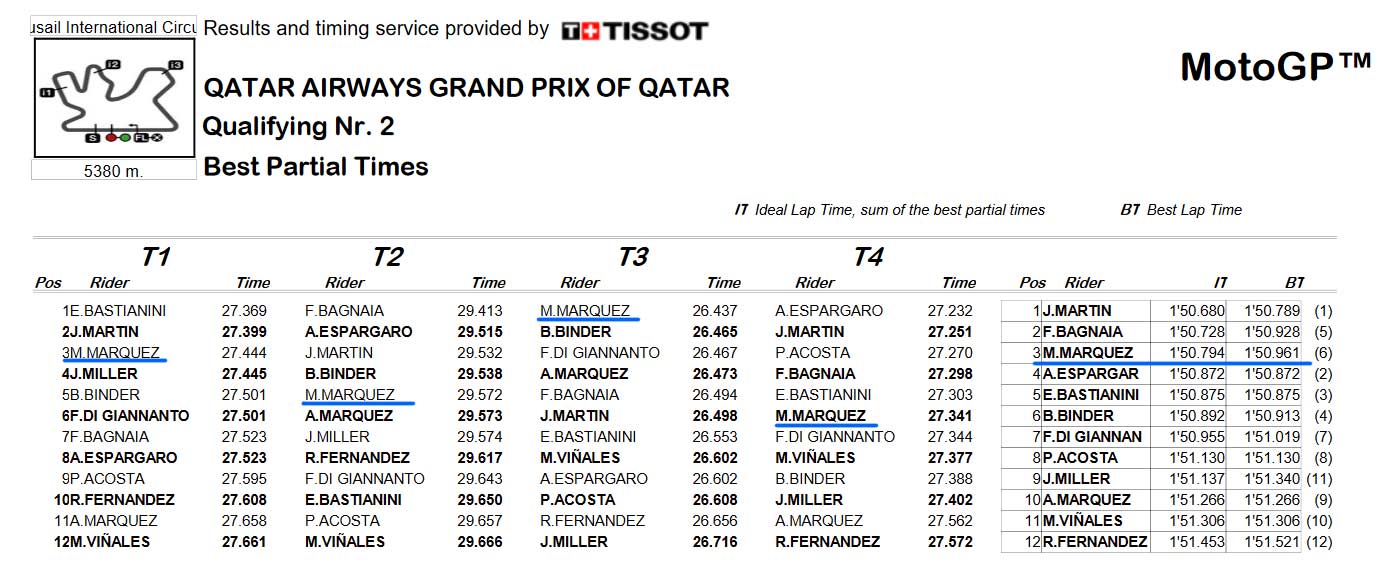
Task: Click R.FERNANDEZ in the last results row
Action: [x=1095, y=541]
